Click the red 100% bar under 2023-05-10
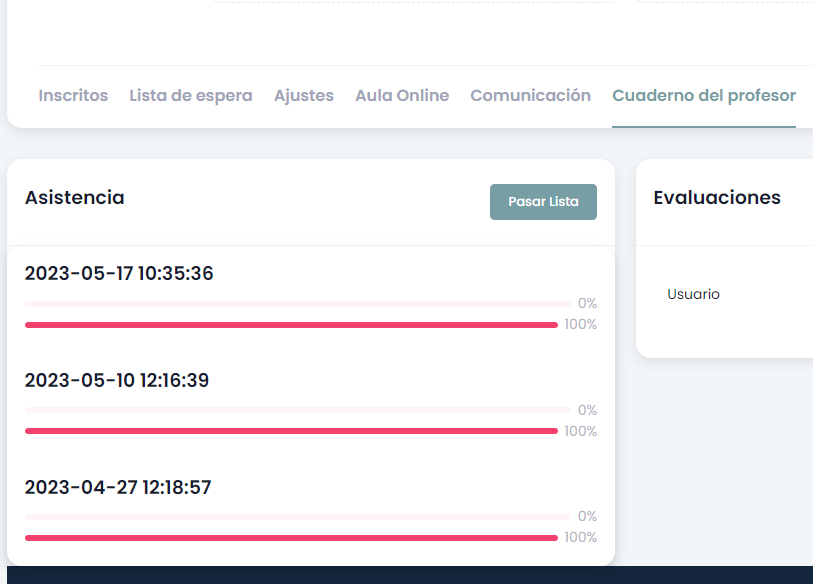The height and width of the screenshot is (584, 813). coord(291,431)
